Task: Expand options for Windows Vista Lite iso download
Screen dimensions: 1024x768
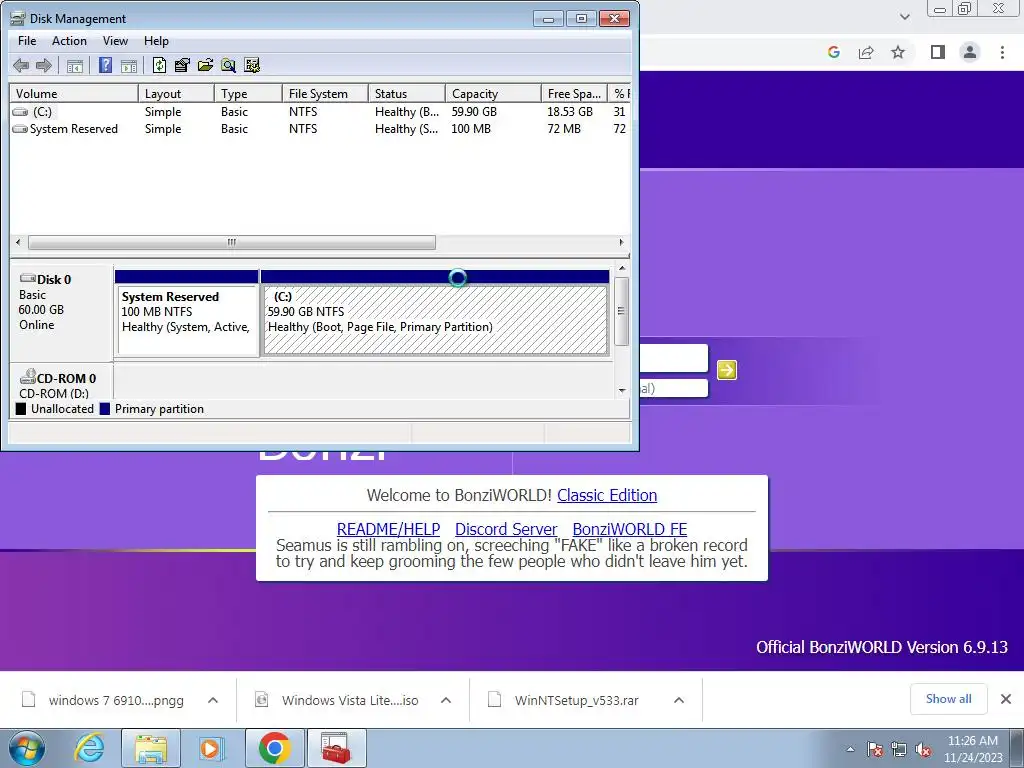Action: [x=446, y=700]
